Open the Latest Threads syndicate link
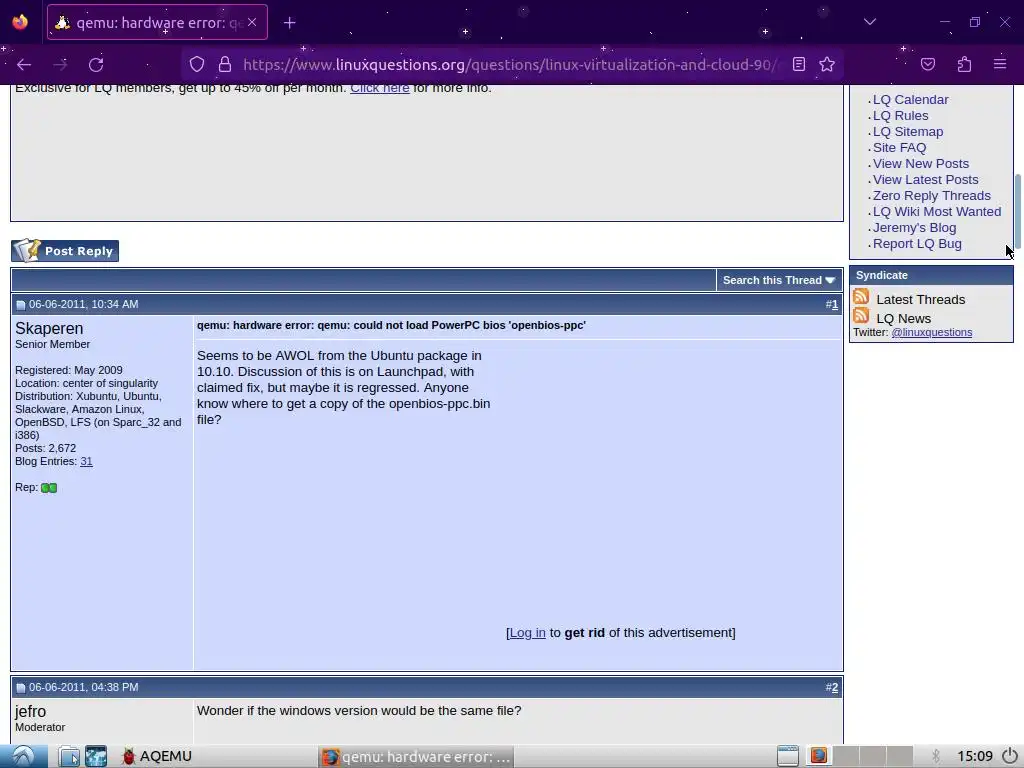 920,299
